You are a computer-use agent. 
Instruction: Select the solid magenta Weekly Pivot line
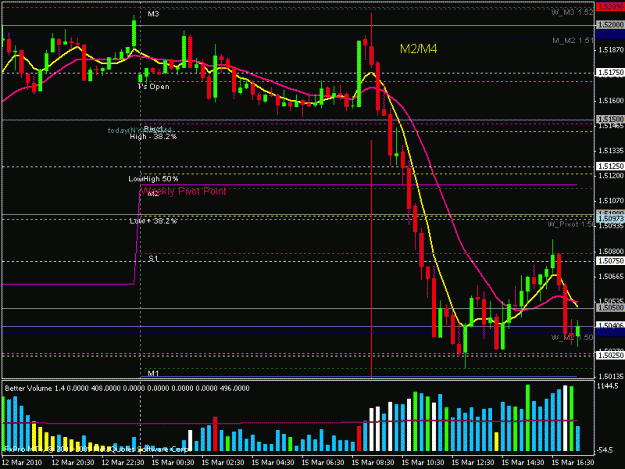pos(359,185)
